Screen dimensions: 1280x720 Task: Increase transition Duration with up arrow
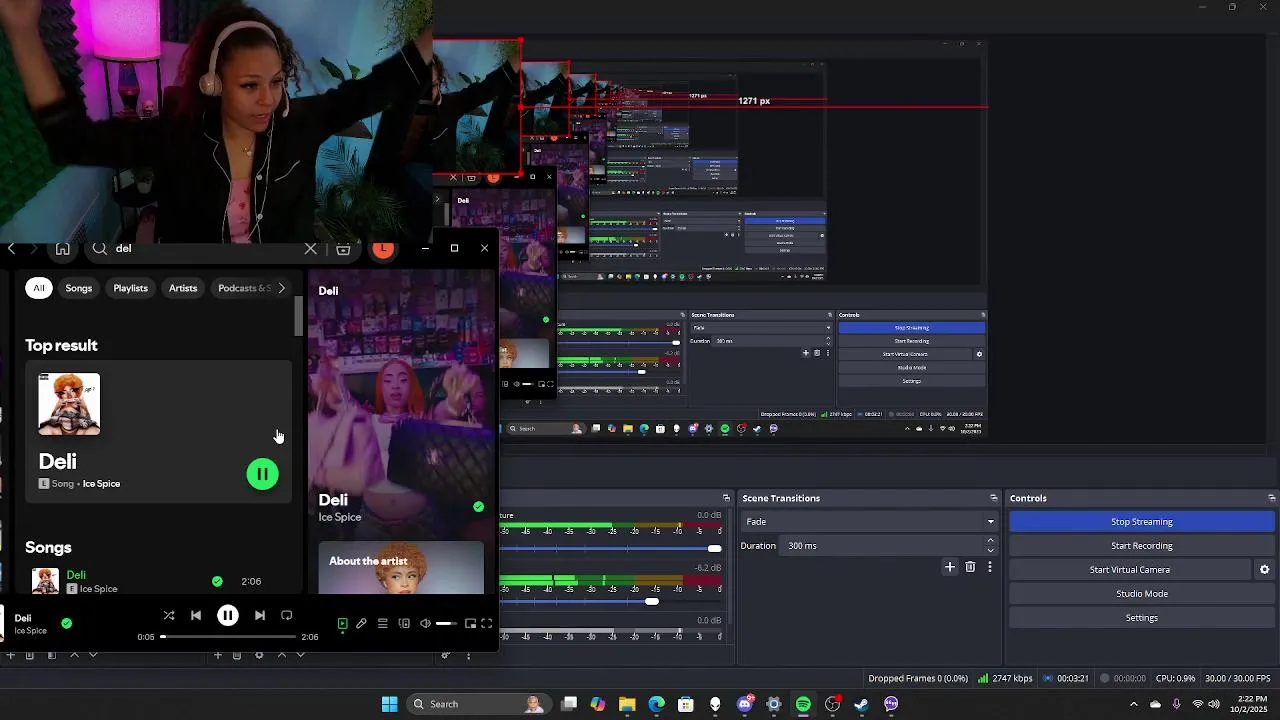[x=991, y=541]
